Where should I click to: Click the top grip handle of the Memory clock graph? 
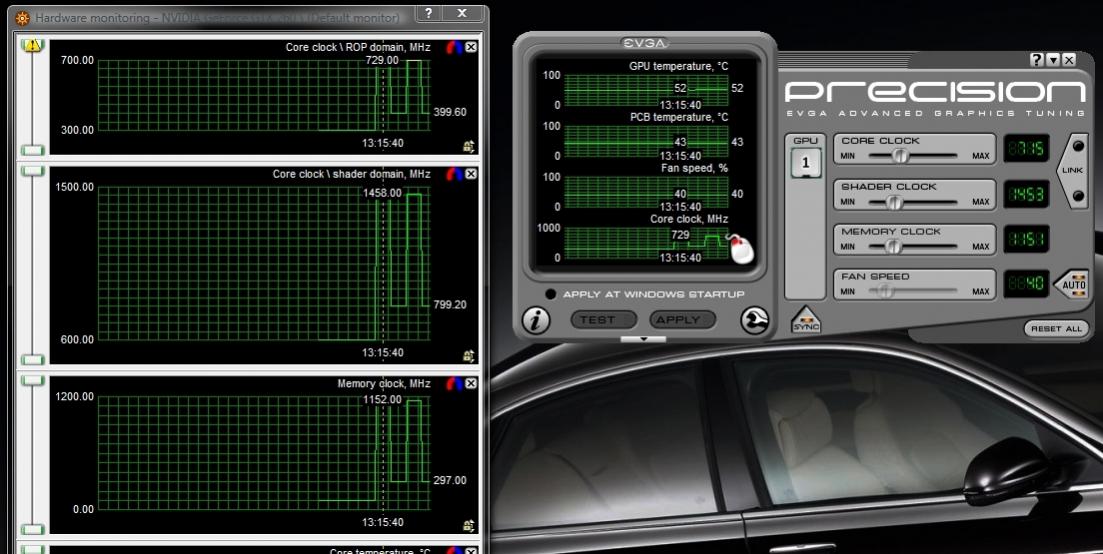tap(32, 381)
